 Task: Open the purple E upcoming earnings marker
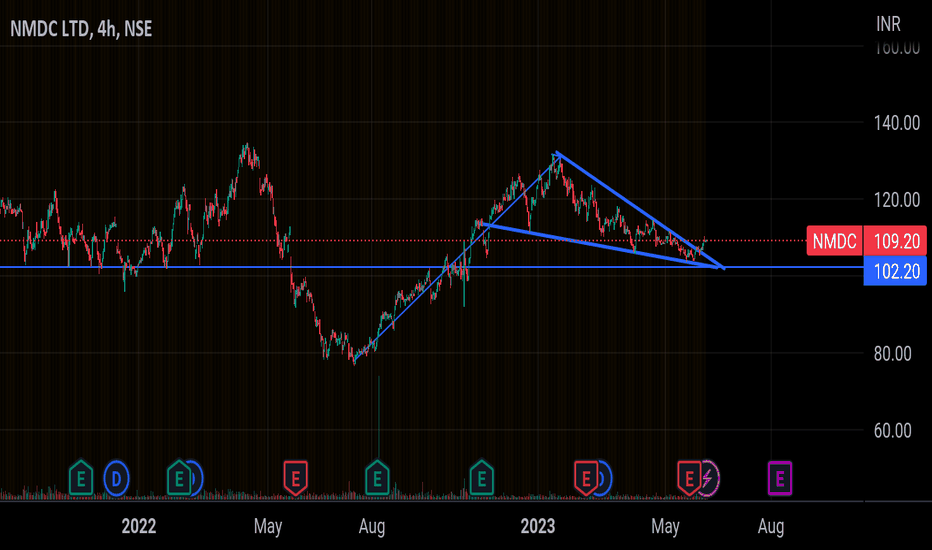[780, 478]
